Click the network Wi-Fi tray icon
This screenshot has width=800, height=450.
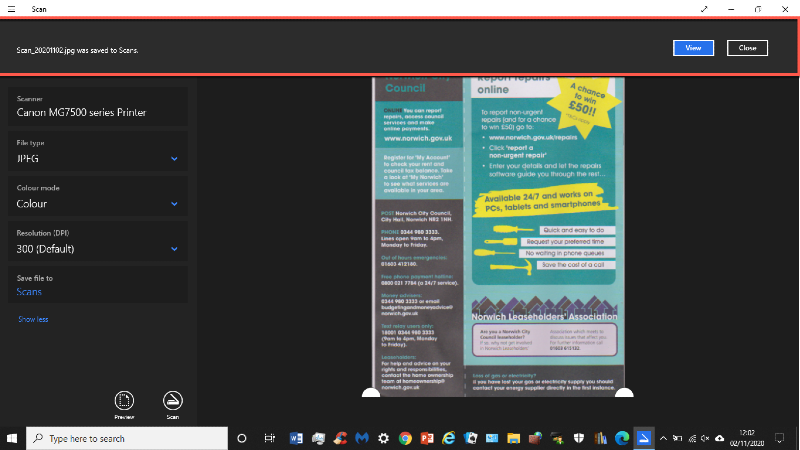tap(692, 438)
